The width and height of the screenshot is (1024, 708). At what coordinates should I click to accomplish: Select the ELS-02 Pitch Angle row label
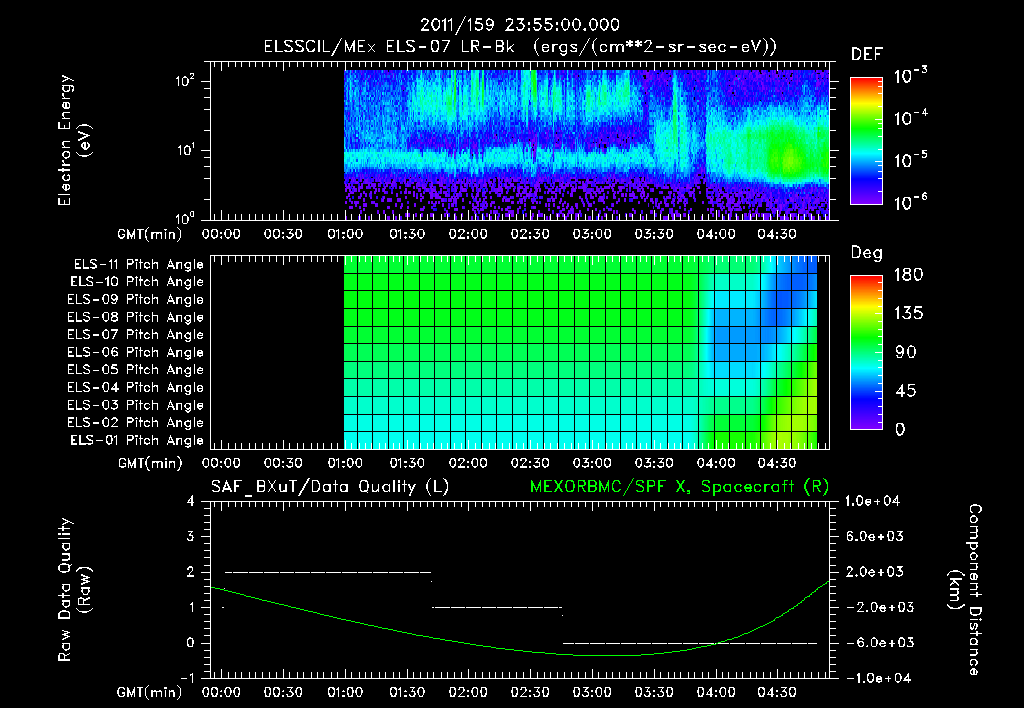click(136, 423)
